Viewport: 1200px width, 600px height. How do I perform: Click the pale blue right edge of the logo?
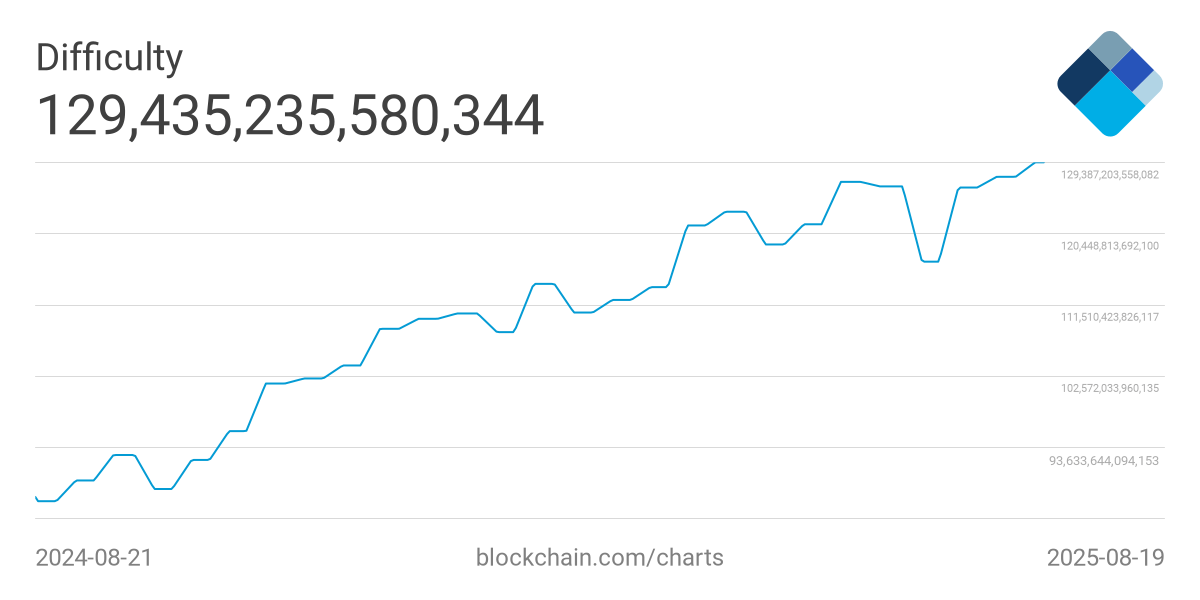tap(1150, 88)
